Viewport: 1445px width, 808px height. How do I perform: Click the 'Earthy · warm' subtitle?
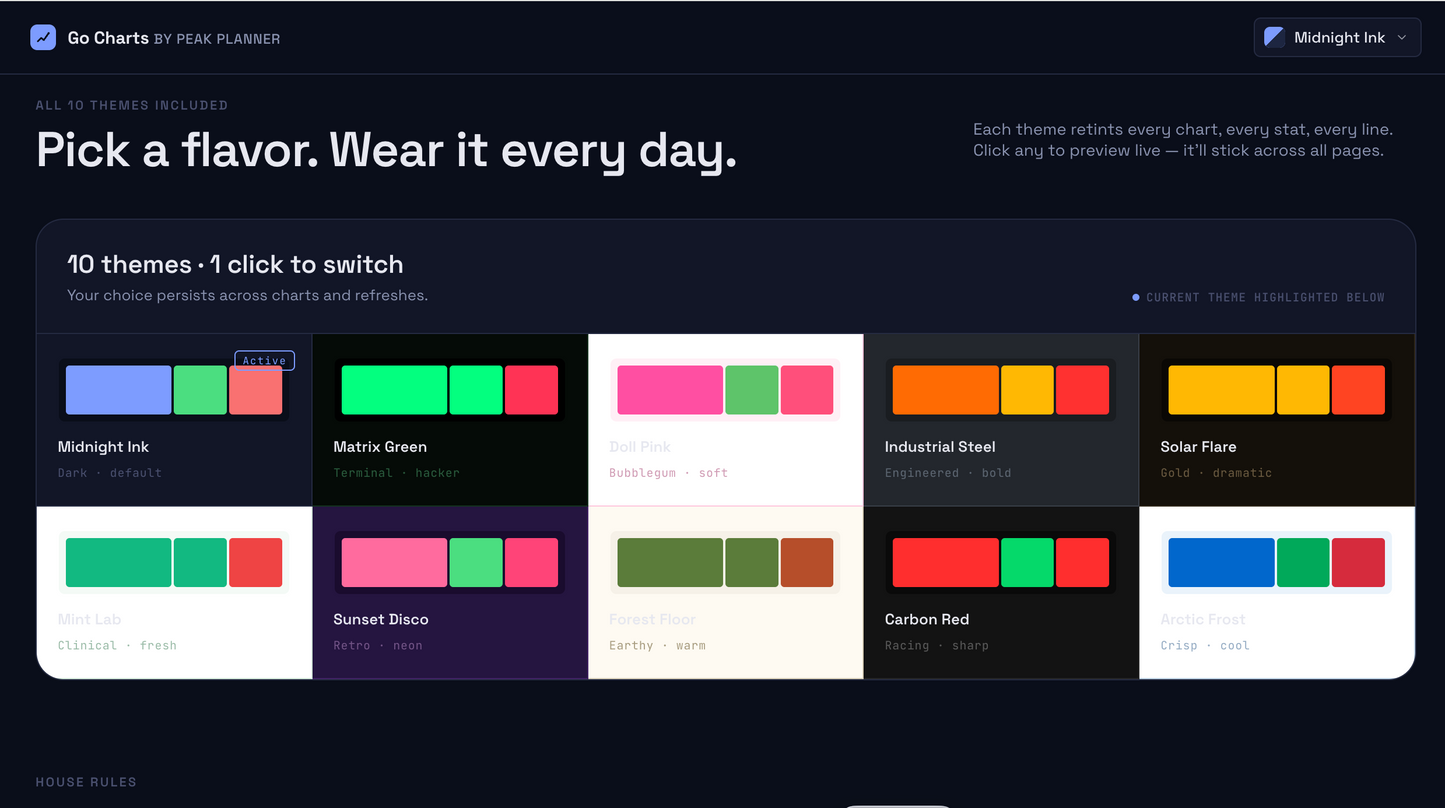click(657, 646)
